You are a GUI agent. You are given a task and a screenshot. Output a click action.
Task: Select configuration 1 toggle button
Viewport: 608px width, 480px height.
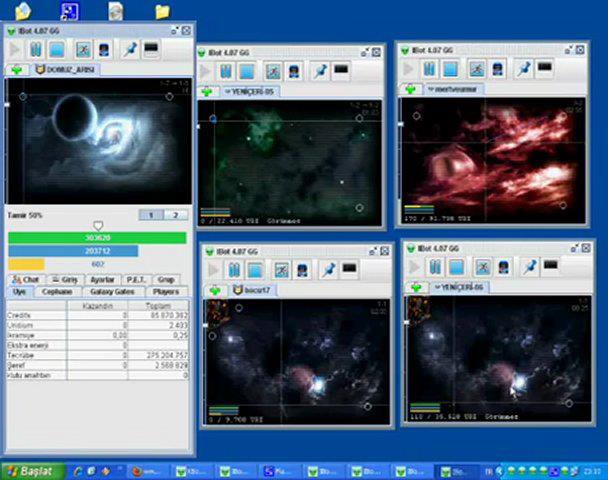tap(151, 215)
